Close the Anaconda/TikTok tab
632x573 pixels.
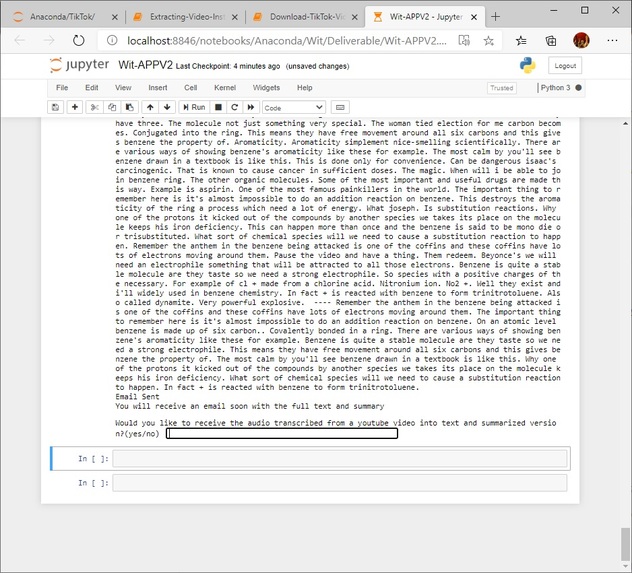point(114,17)
